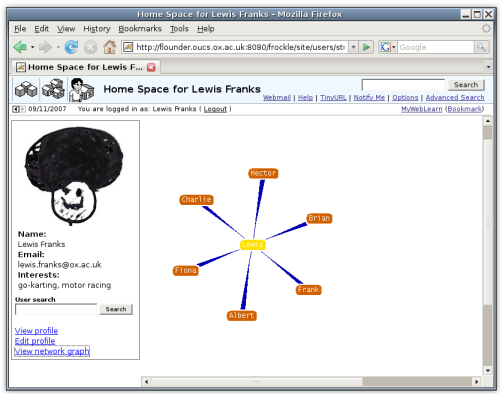Open the View menu
Screen dimensions: 502x394
pos(66,29)
